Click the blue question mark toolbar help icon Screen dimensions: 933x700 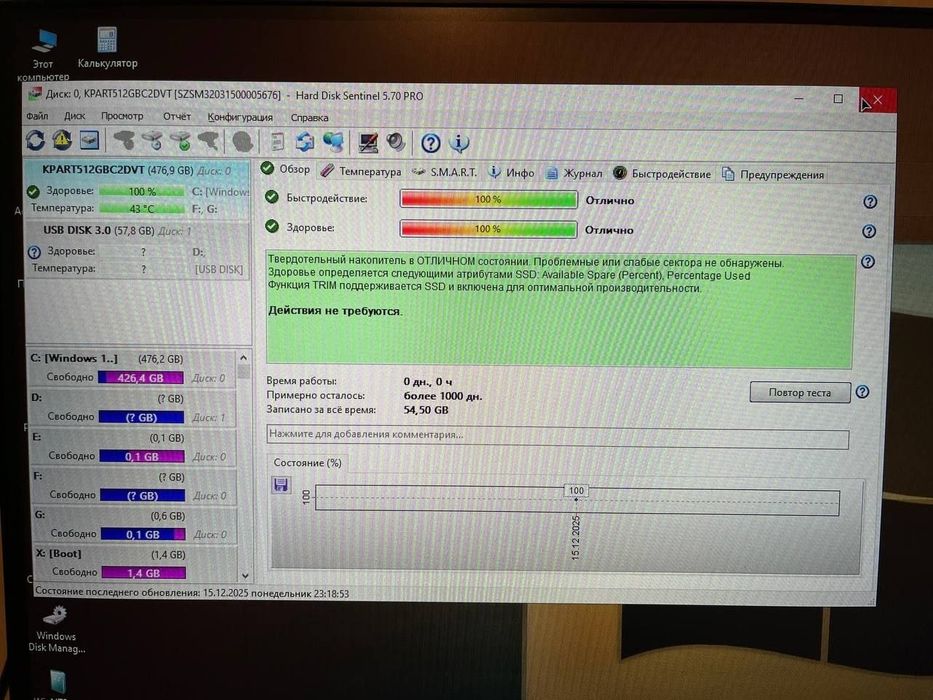pos(431,143)
